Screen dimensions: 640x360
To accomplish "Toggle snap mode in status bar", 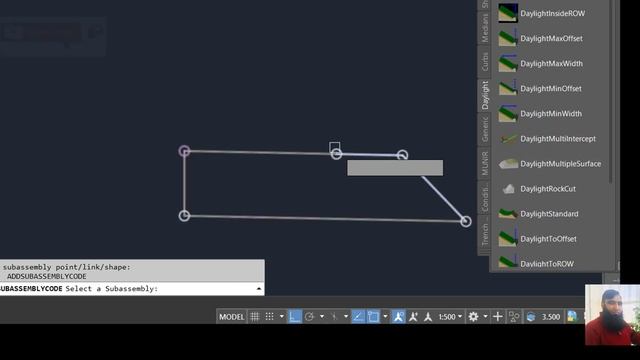I will click(x=269, y=317).
